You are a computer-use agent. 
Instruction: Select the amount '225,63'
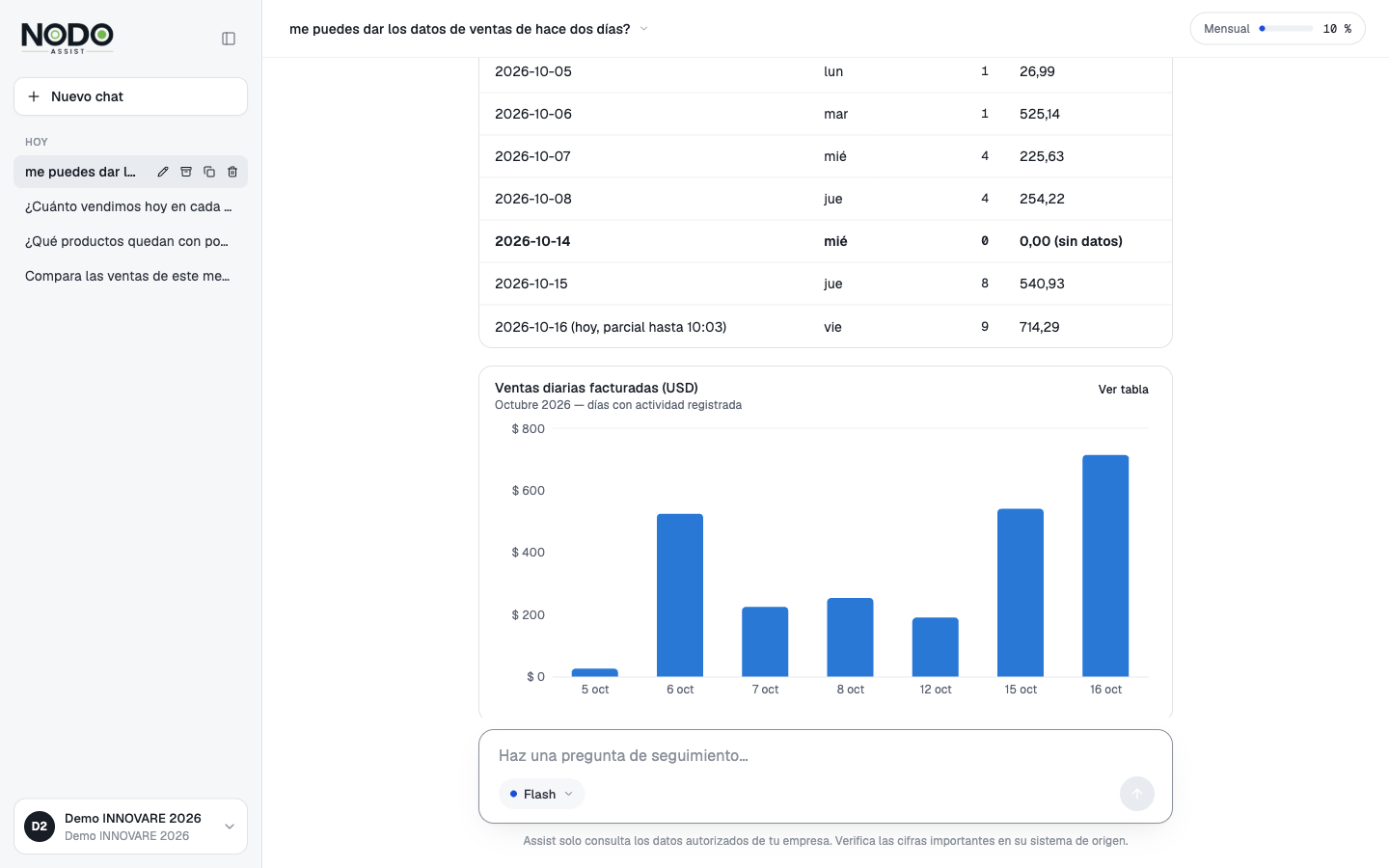tap(1042, 156)
